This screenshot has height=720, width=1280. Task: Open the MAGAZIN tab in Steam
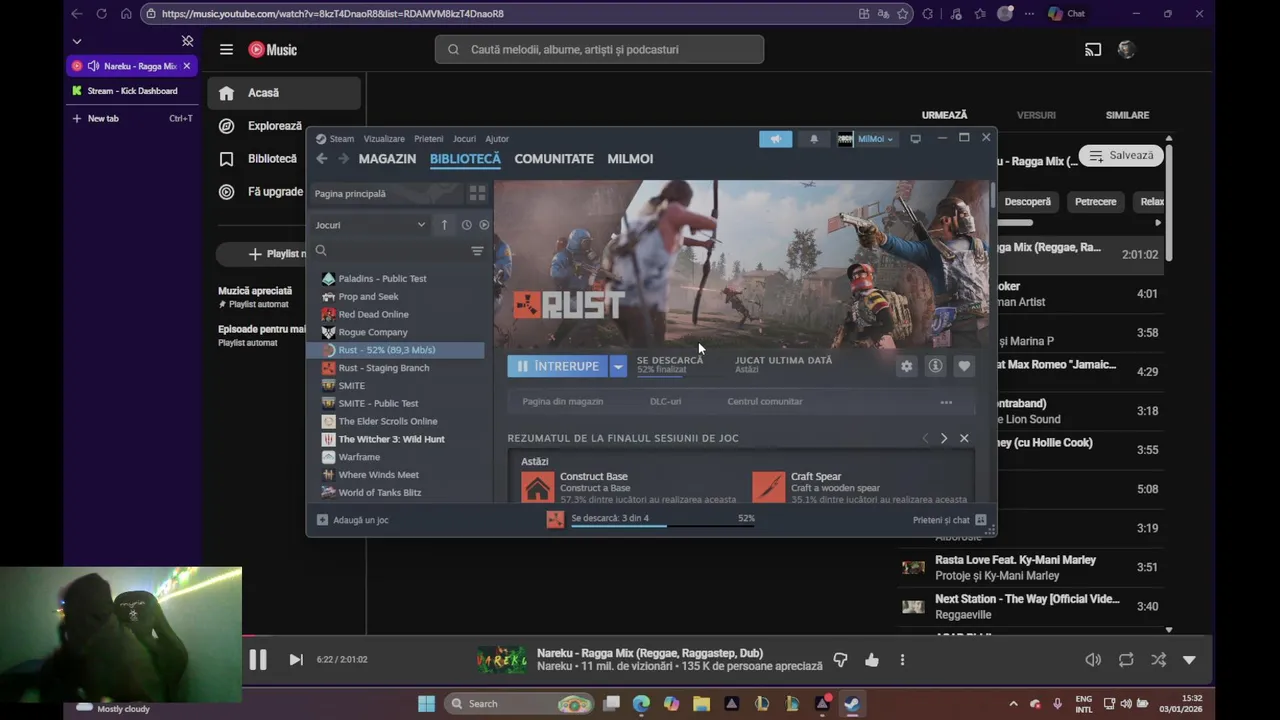coord(387,158)
